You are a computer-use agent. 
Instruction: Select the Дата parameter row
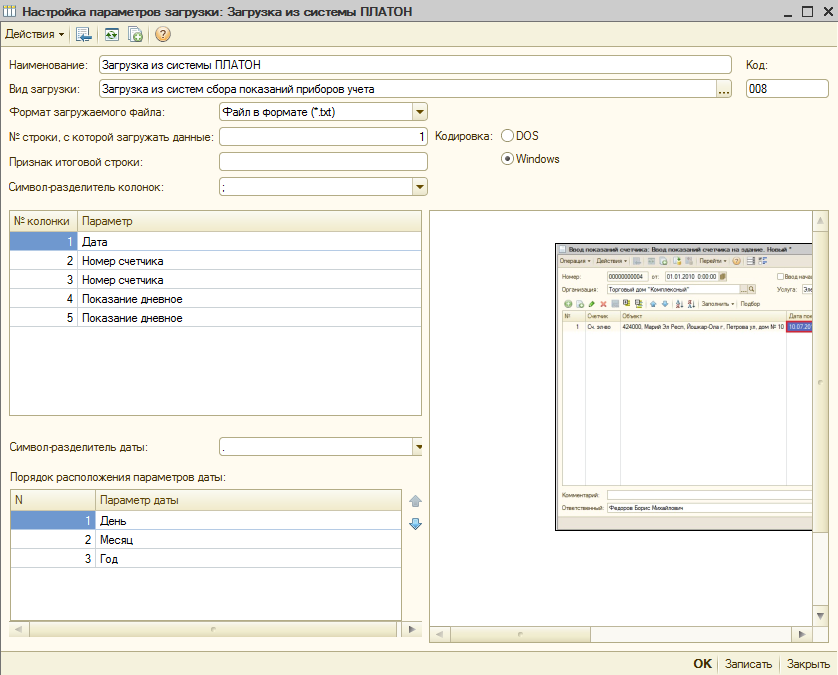coord(215,242)
